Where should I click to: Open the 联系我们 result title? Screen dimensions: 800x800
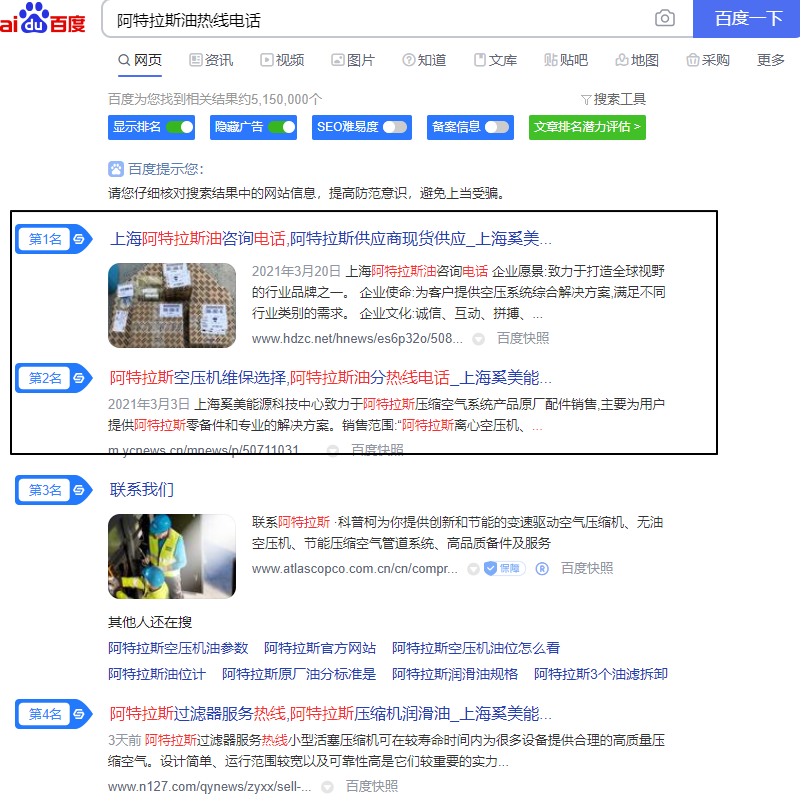click(x=142, y=490)
